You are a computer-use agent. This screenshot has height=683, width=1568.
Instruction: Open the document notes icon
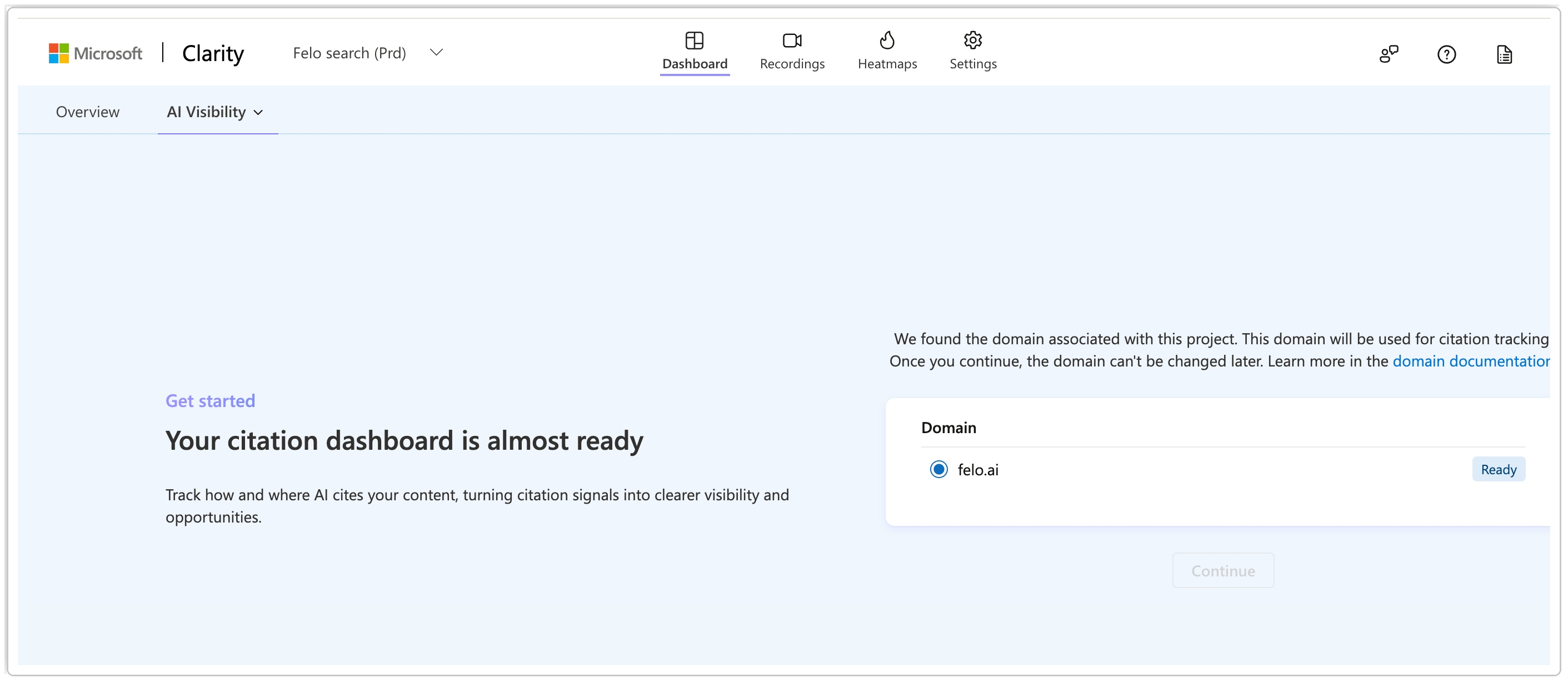tap(1504, 54)
